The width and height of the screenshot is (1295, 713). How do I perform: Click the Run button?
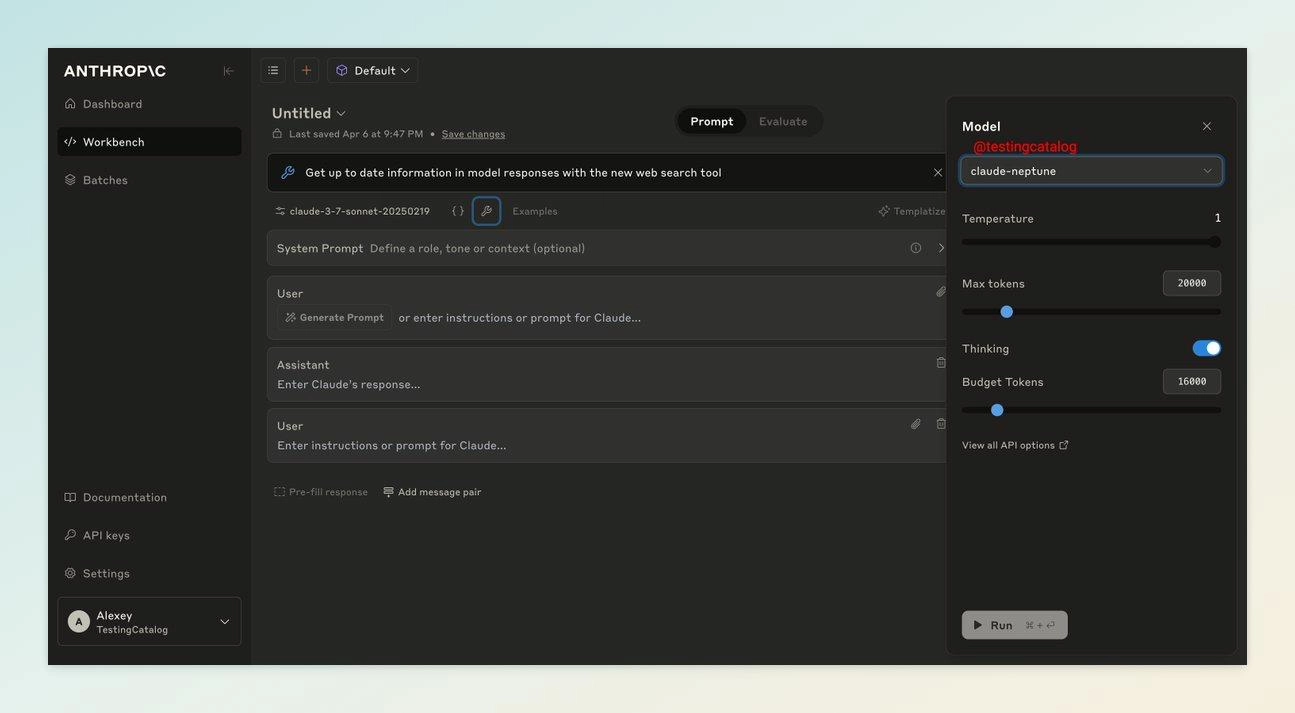(x=1015, y=625)
